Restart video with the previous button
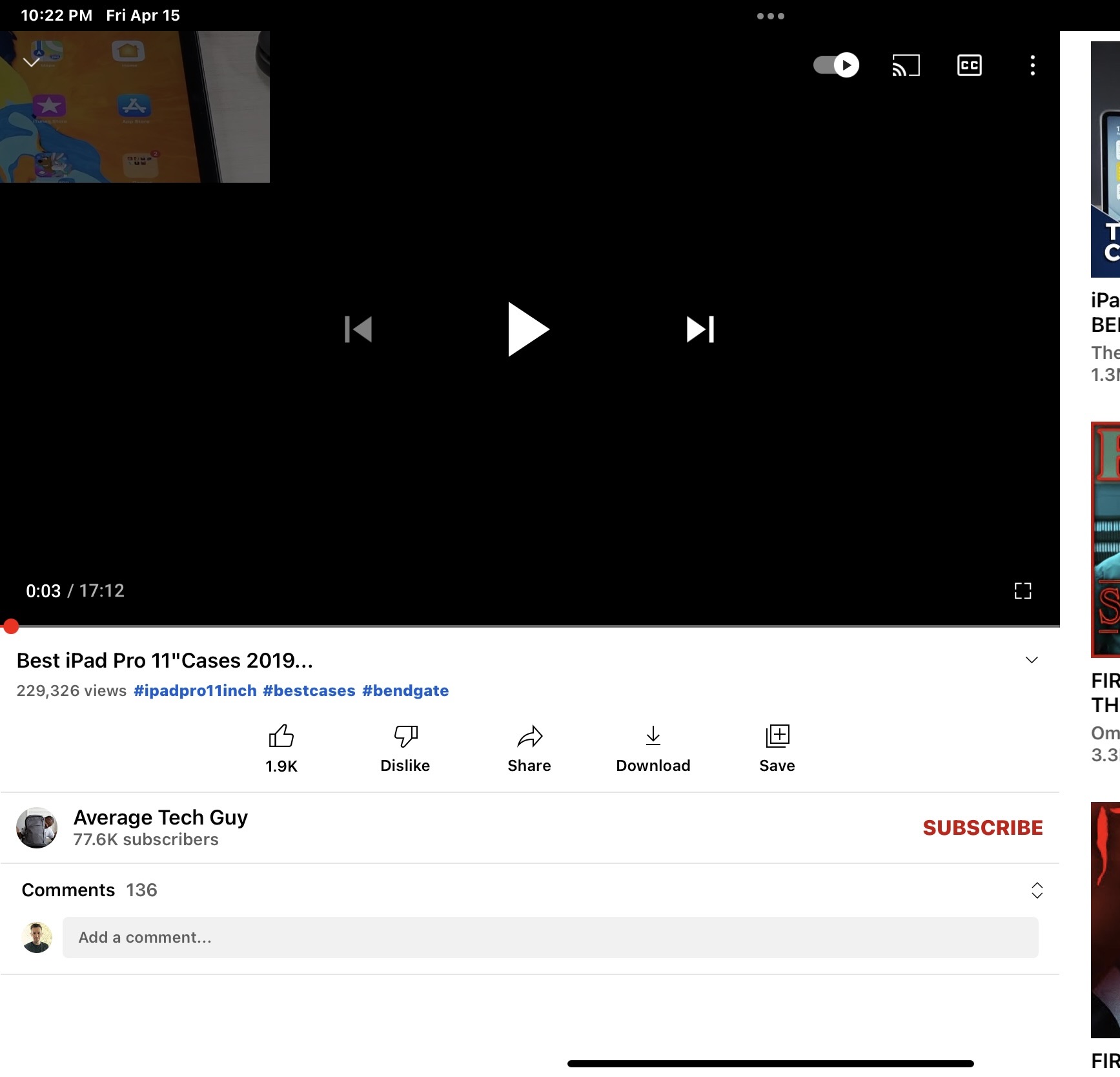1120x1077 pixels. (359, 329)
